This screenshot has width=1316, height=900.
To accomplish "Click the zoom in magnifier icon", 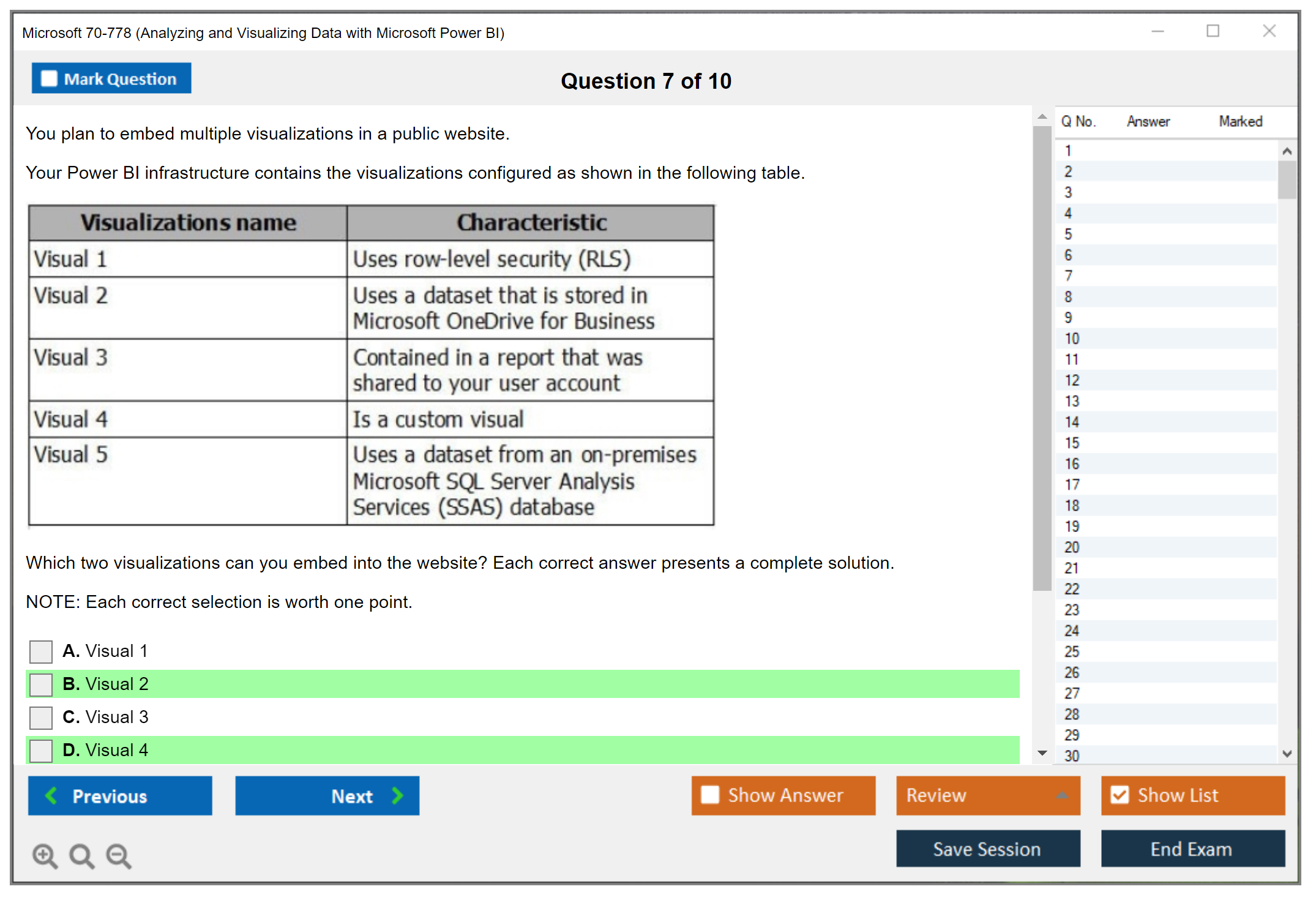I will click(x=45, y=855).
